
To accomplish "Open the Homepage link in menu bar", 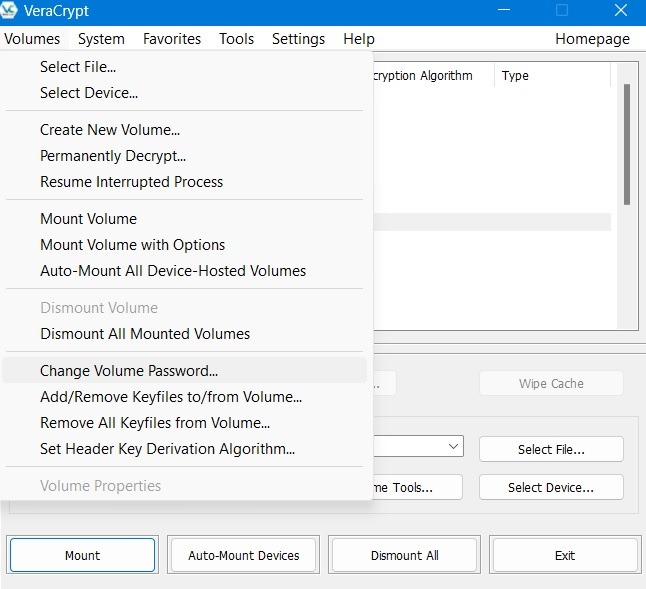I will [592, 39].
